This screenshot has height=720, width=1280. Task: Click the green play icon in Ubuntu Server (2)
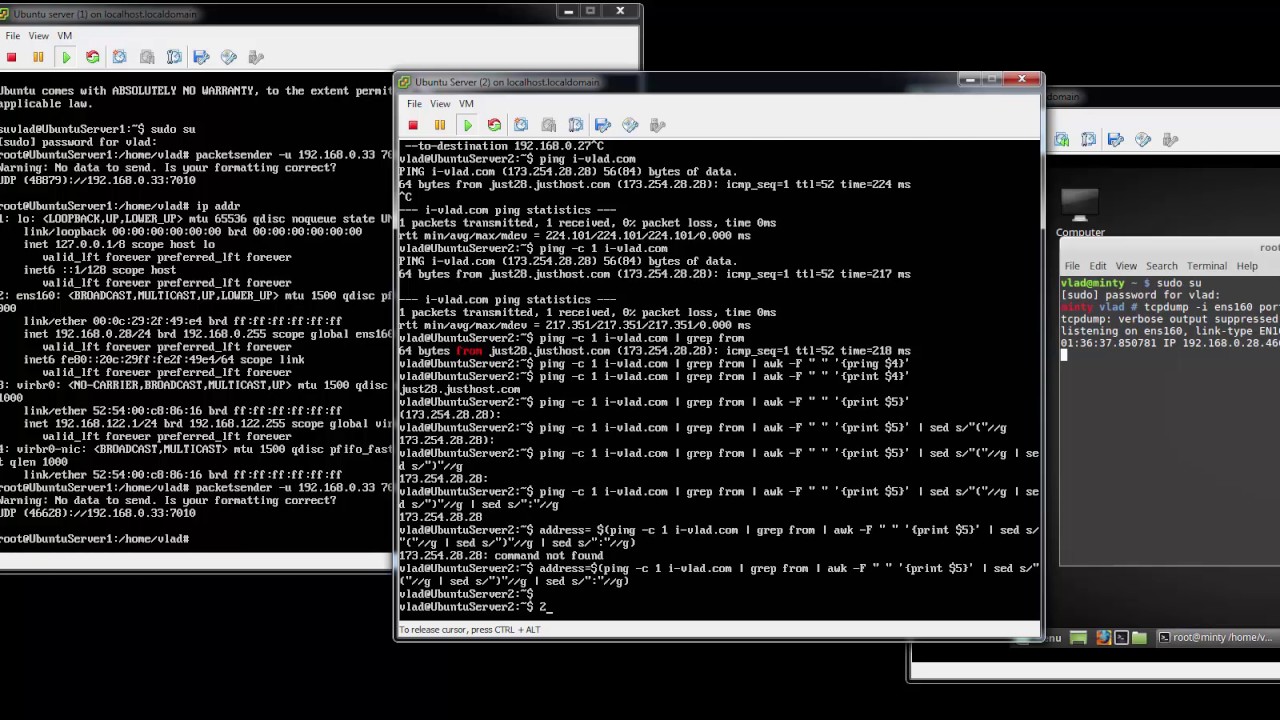467,125
